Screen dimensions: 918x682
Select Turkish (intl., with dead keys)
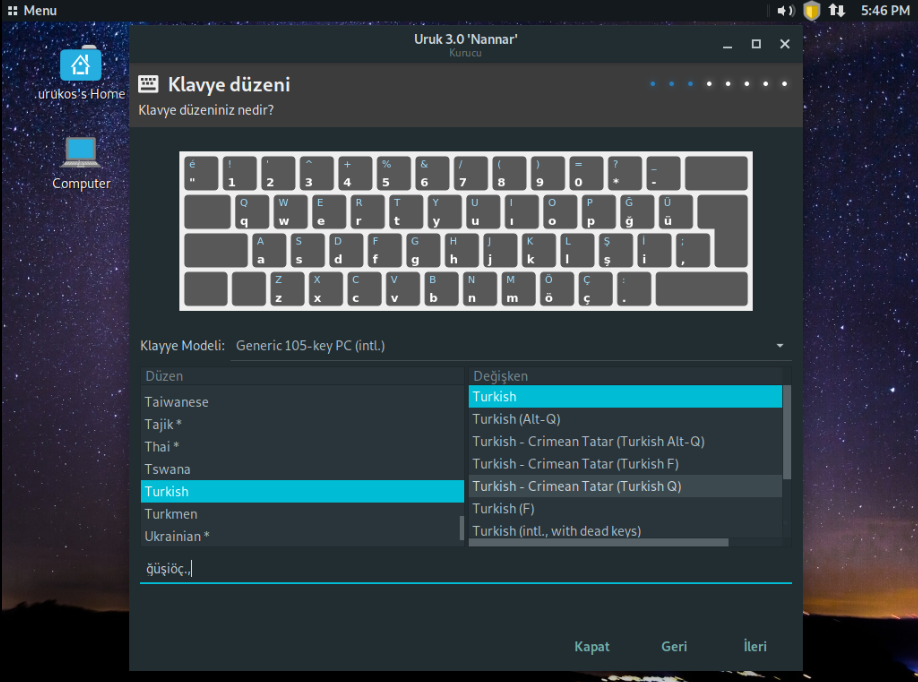[x=625, y=530]
